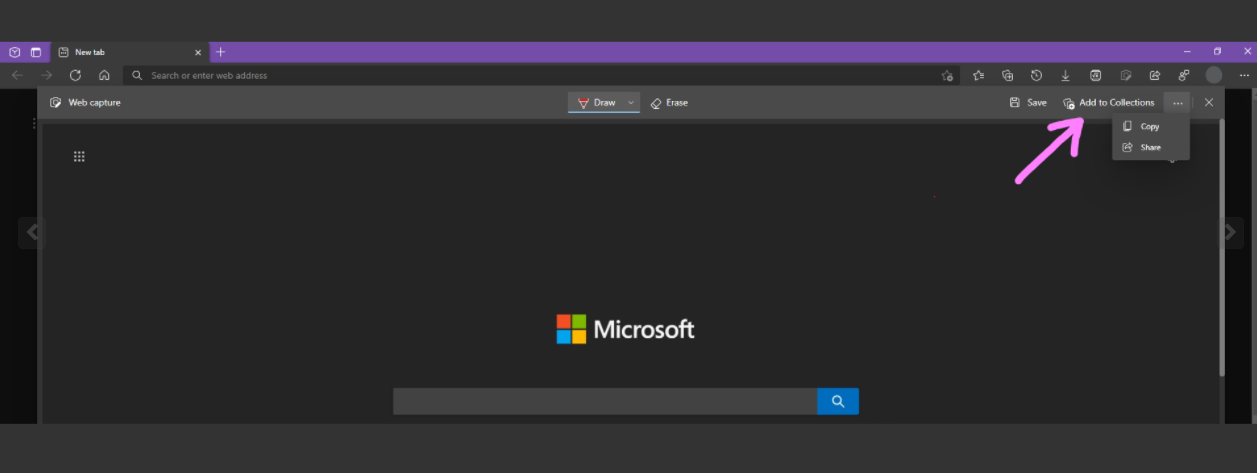
Task: Open the Math Solver toolbar icon
Action: tap(1095, 75)
